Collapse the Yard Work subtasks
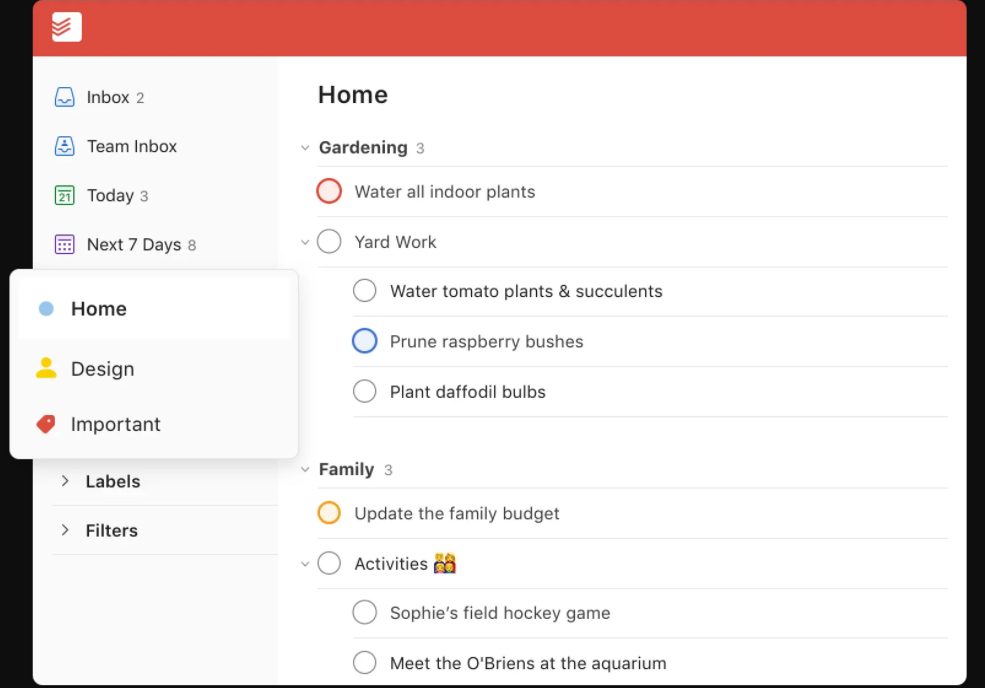The image size is (985, 688). (x=305, y=242)
